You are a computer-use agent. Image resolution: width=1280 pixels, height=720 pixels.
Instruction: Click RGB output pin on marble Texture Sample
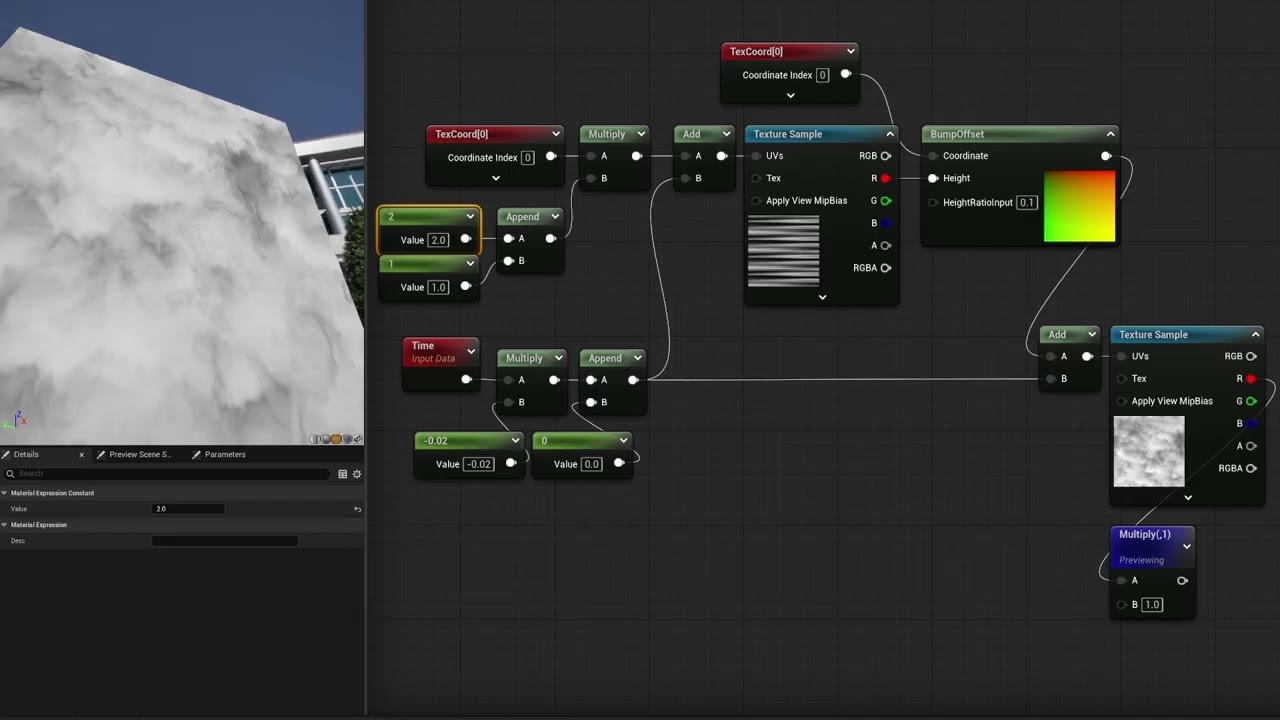(1250, 356)
